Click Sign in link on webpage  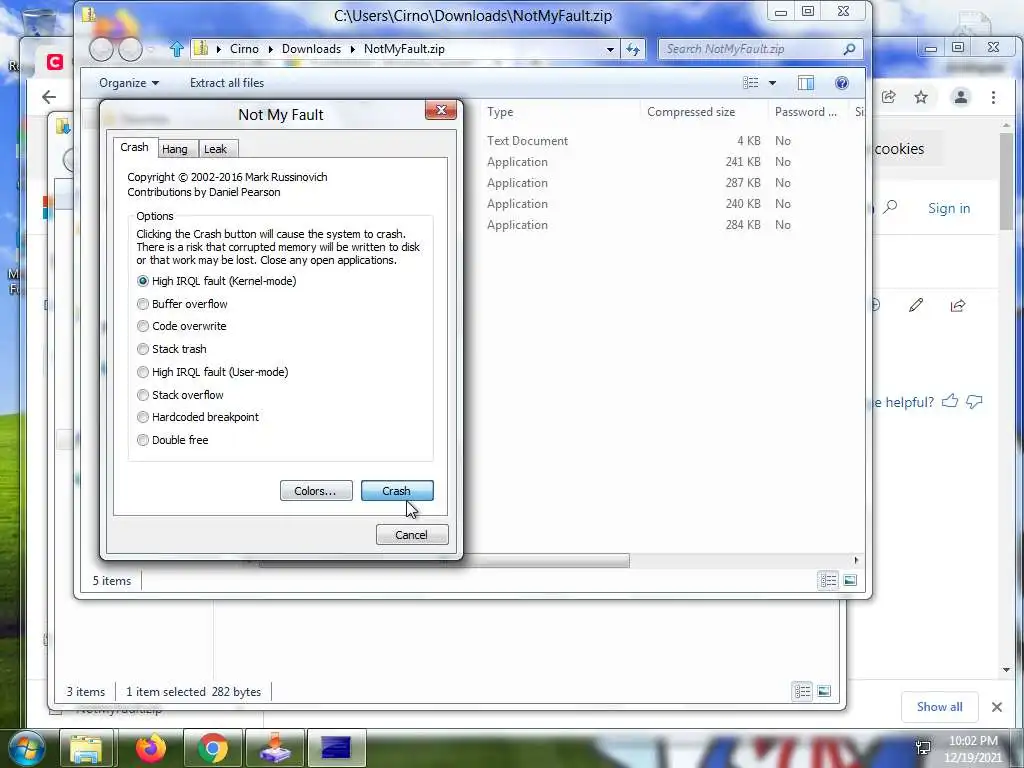pos(949,208)
